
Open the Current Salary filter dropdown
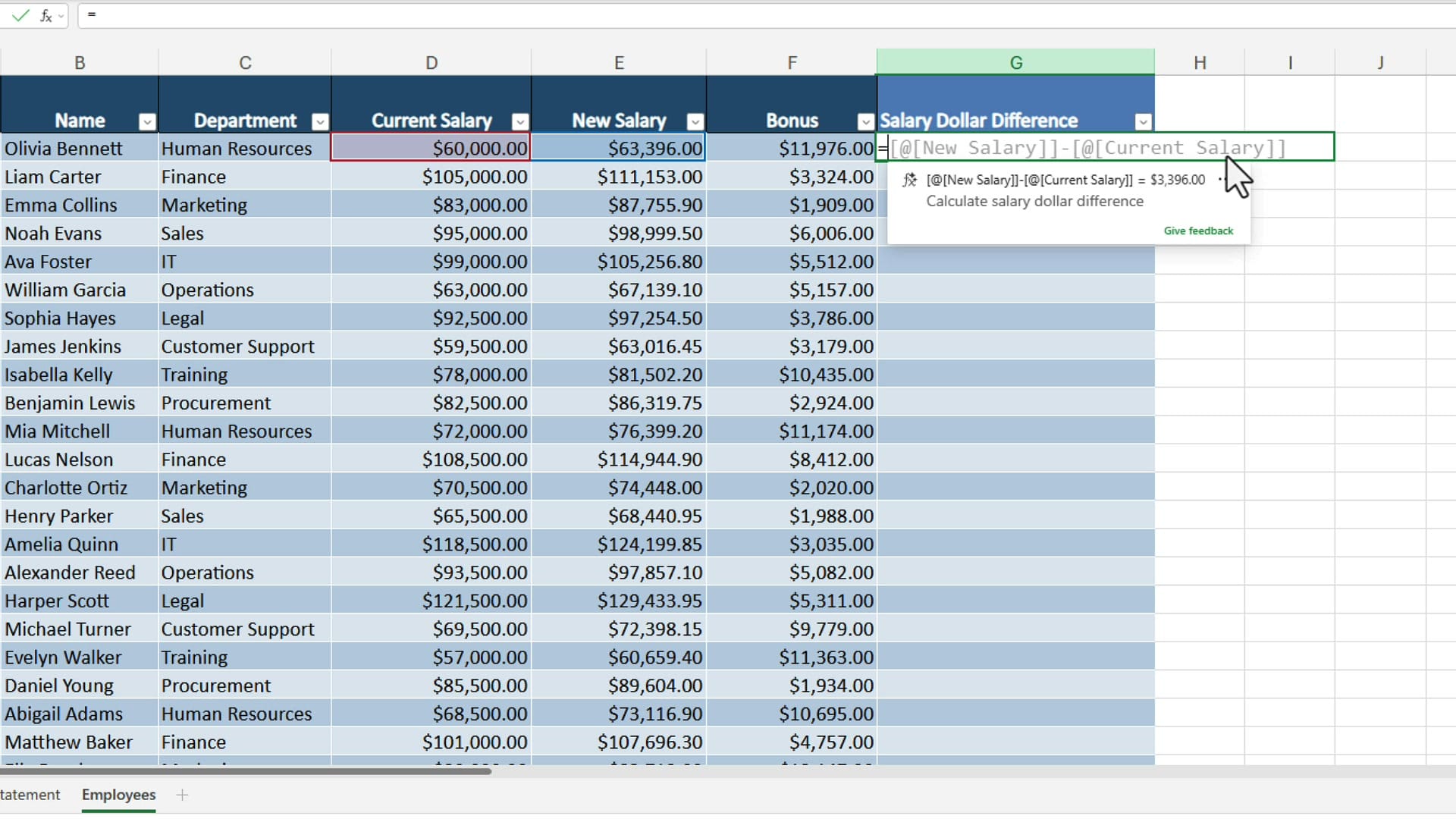pos(520,121)
